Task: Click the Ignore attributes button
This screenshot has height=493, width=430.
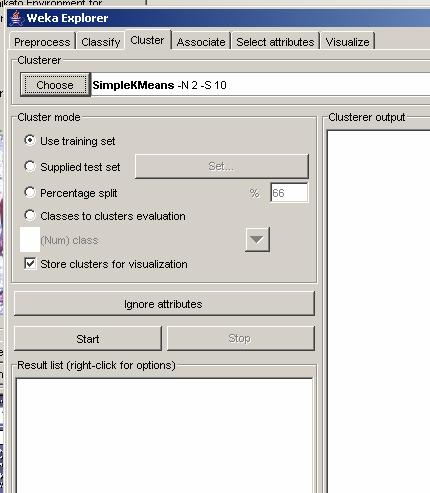Action: click(164, 304)
